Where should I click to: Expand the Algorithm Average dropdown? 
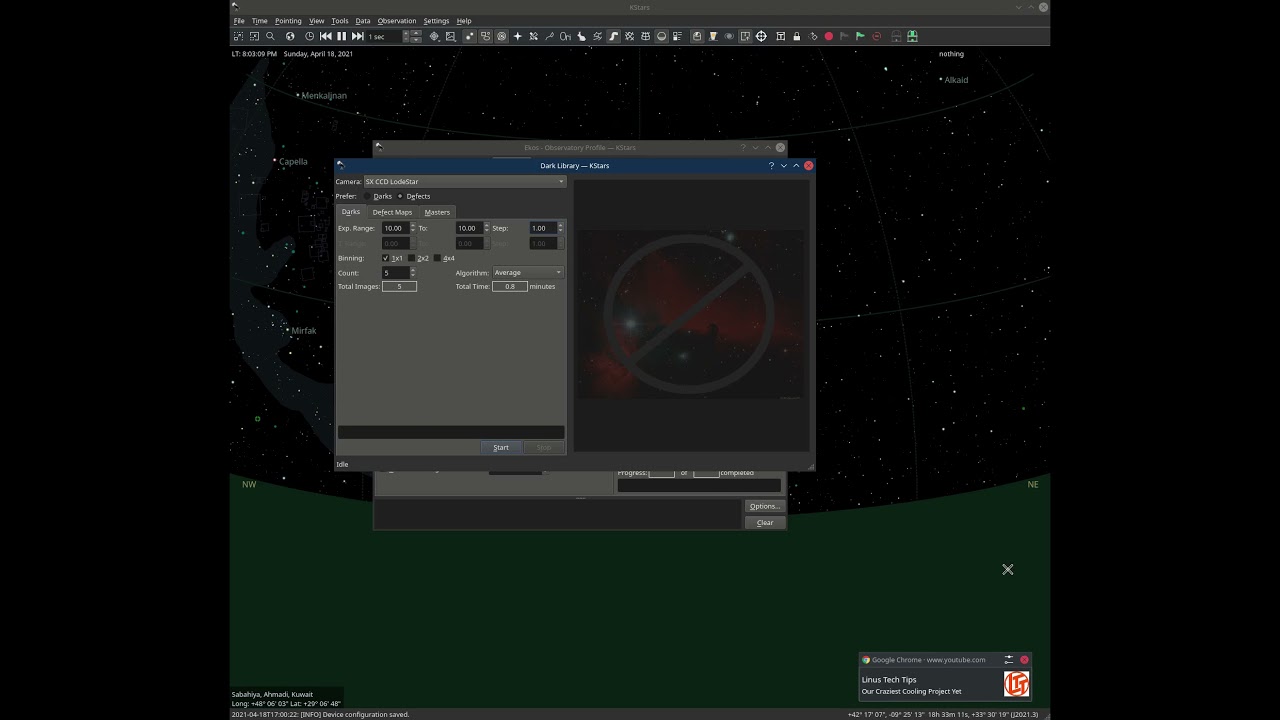[528, 272]
